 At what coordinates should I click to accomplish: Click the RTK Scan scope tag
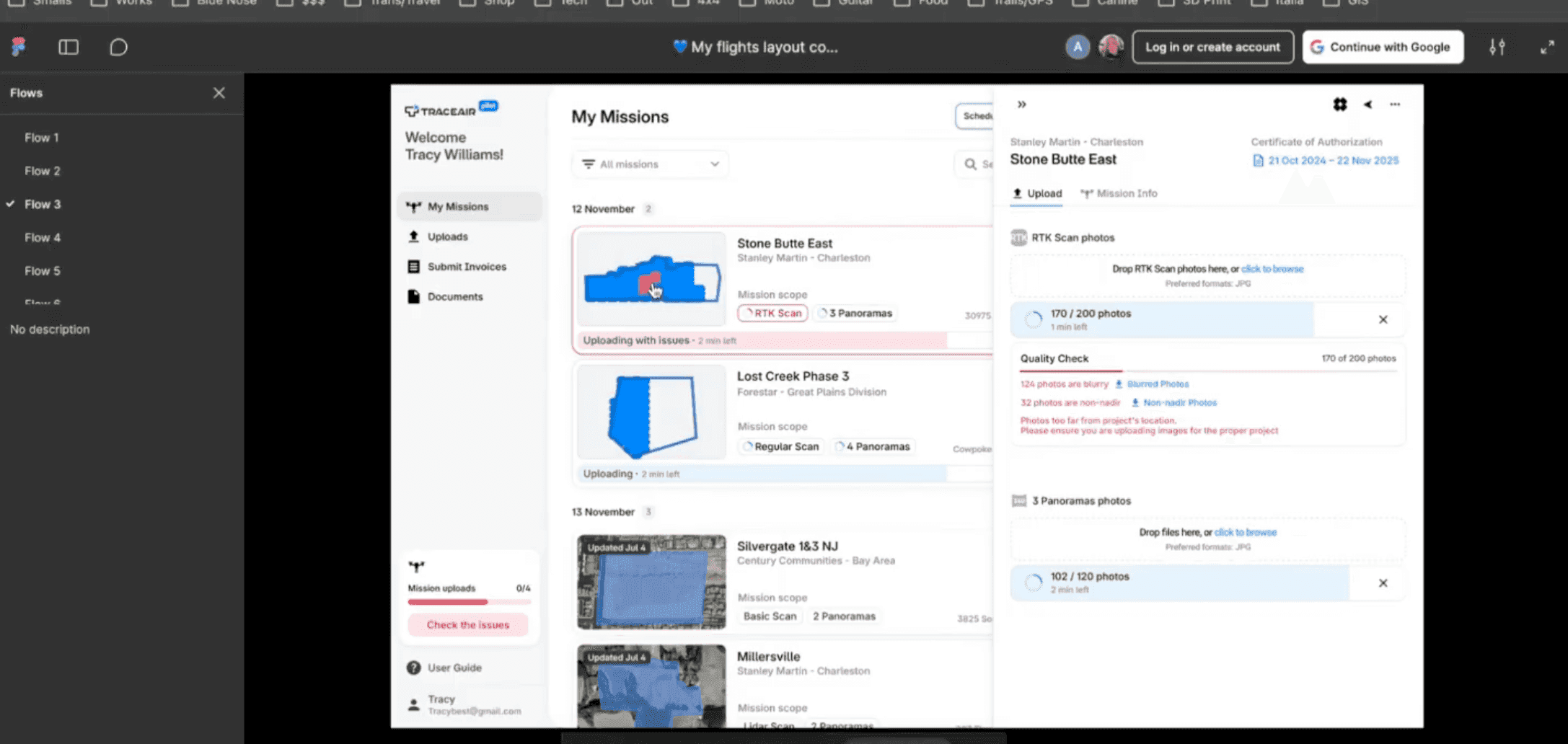[x=772, y=314]
